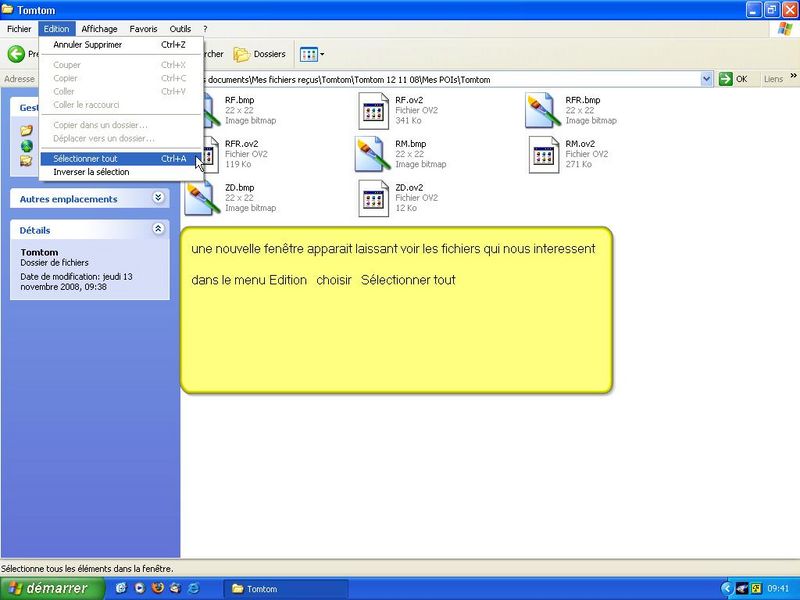Select the ZD.ov2 file icon

373,198
